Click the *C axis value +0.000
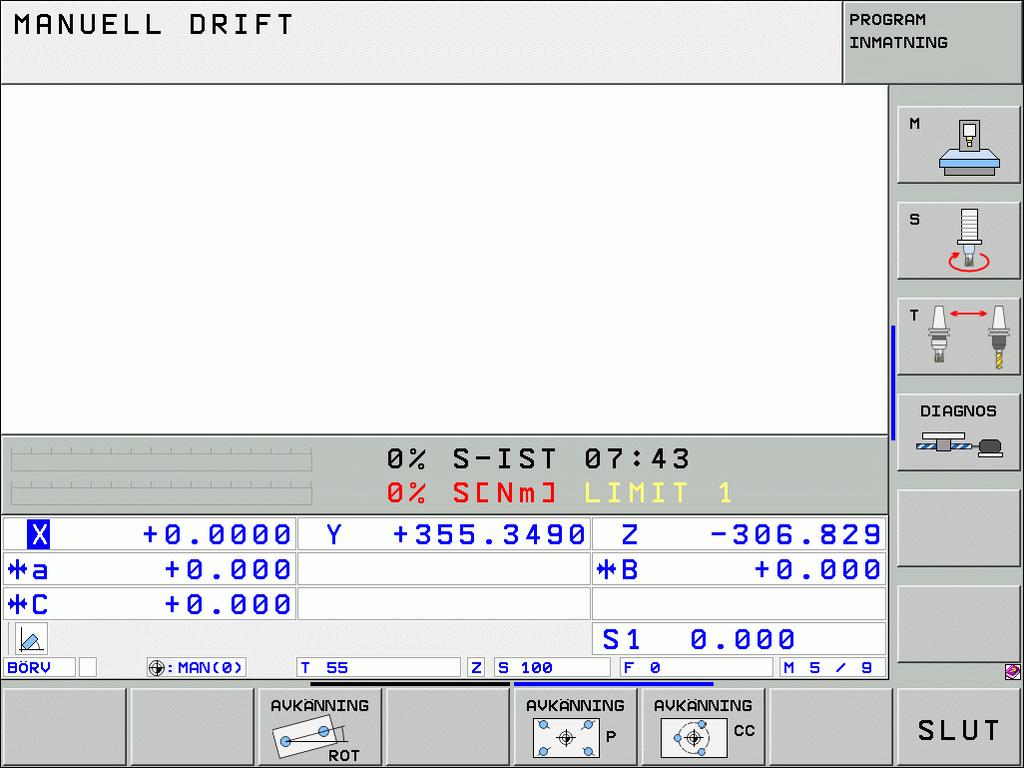The width and height of the screenshot is (1024, 768). 227,604
